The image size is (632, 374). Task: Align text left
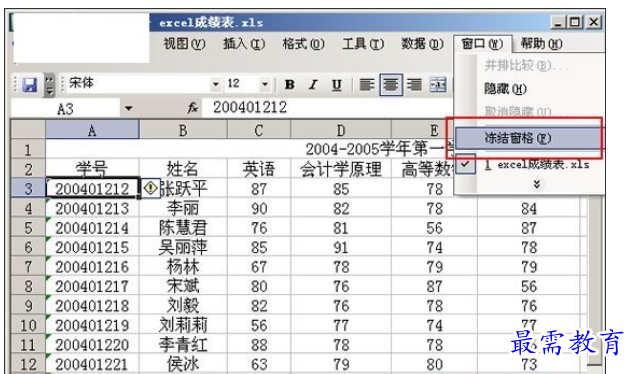pos(366,85)
